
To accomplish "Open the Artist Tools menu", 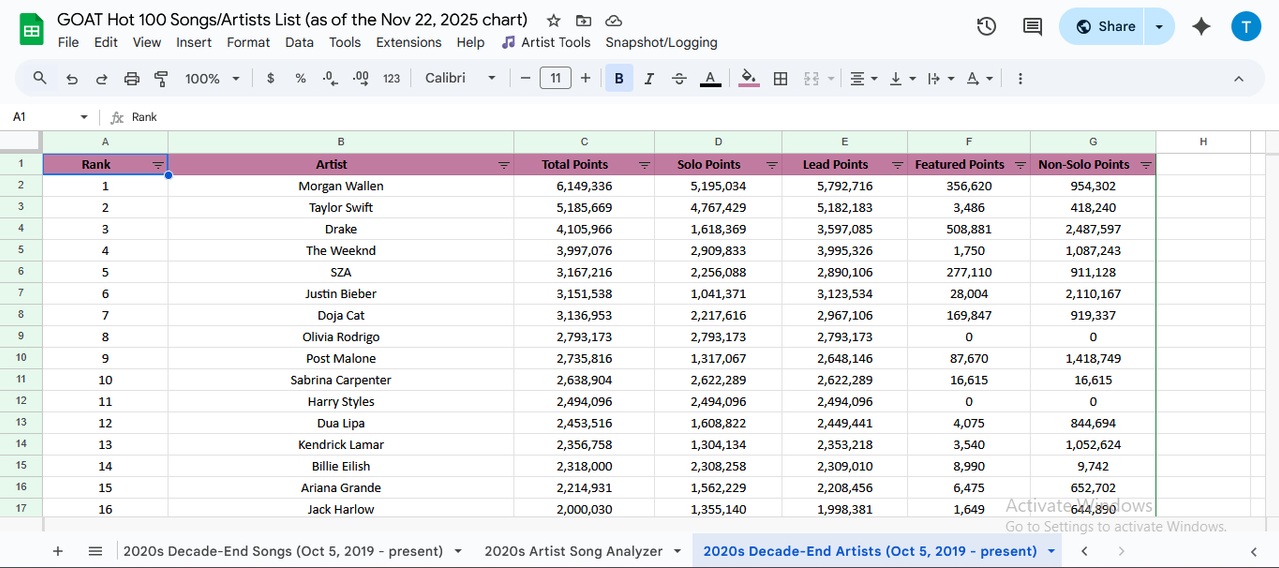I will point(546,42).
